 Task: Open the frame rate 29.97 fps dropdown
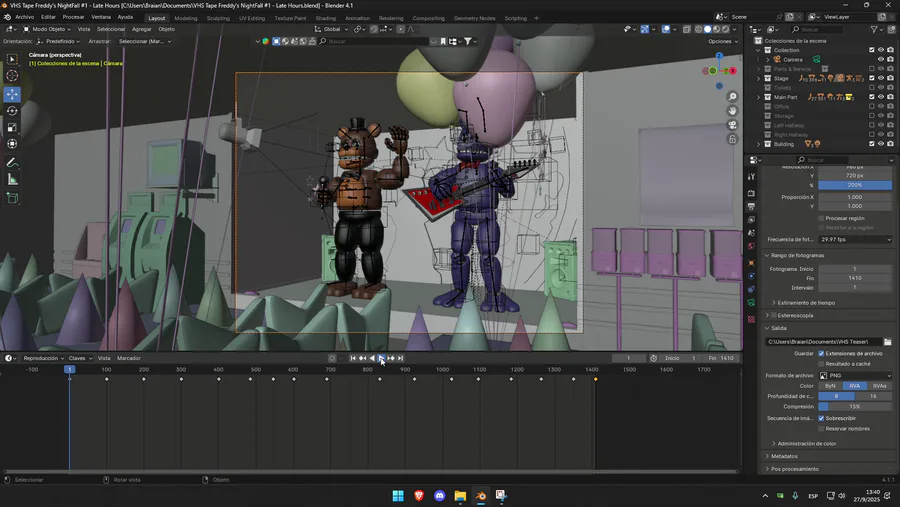click(855, 239)
